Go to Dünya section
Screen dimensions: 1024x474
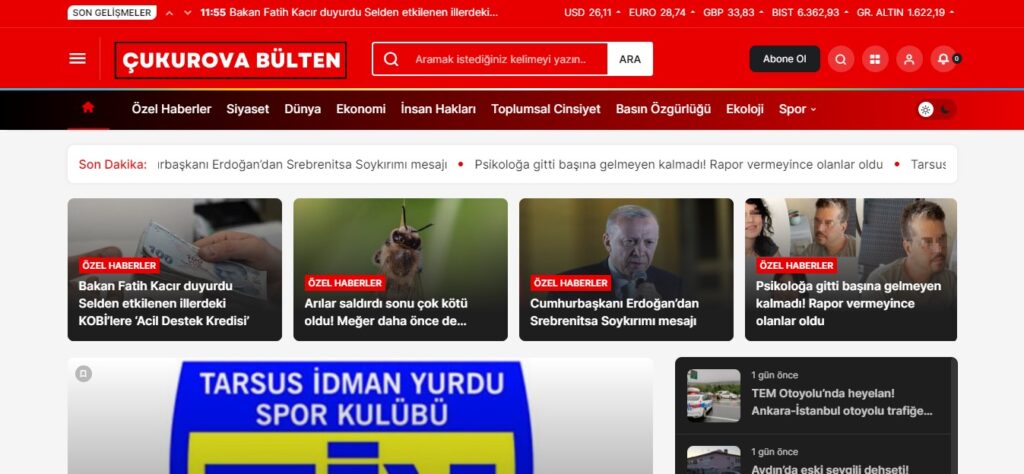point(302,109)
